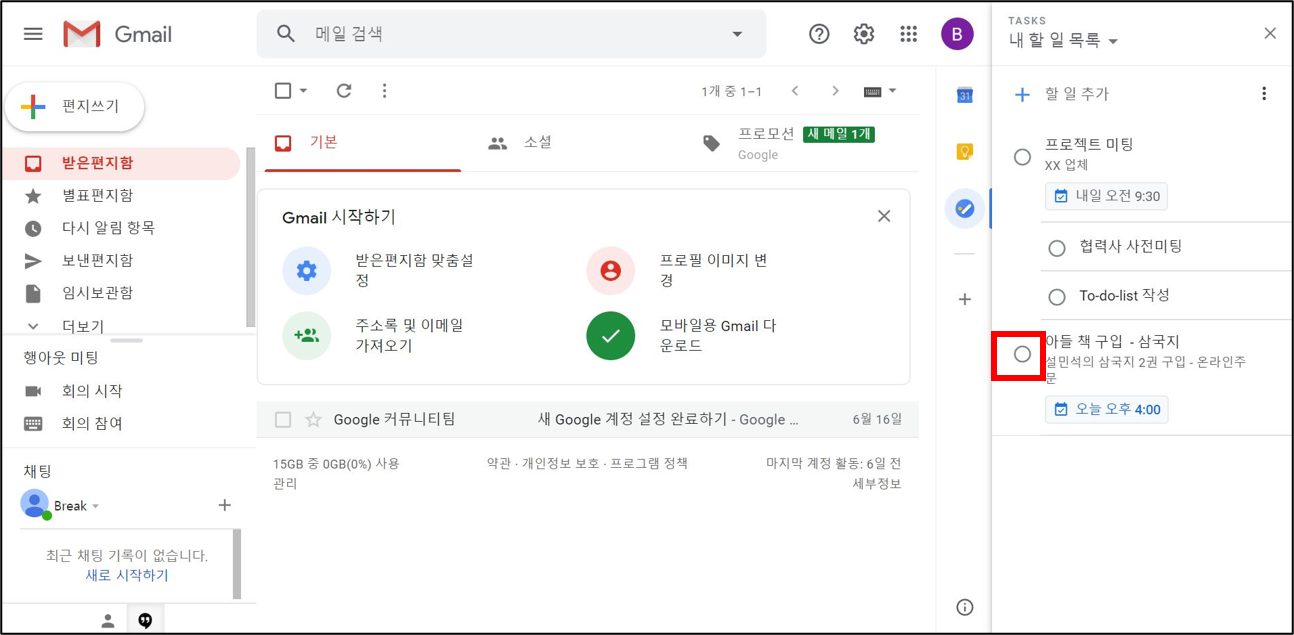
Task: Dismiss the Gmail 시작하기 card
Action: pos(884,216)
